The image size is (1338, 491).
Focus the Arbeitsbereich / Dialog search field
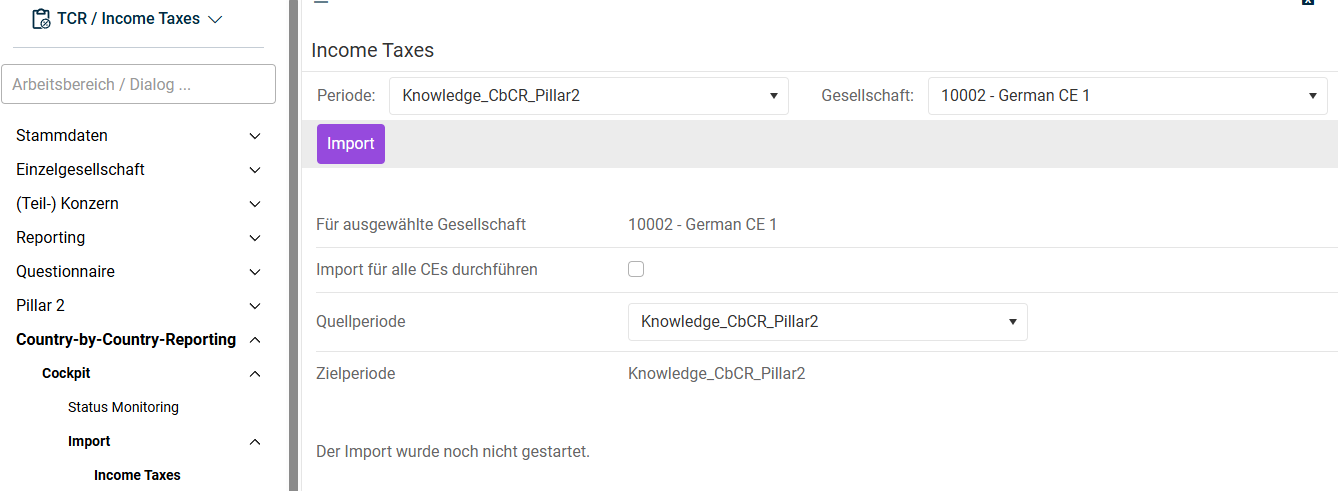point(138,84)
